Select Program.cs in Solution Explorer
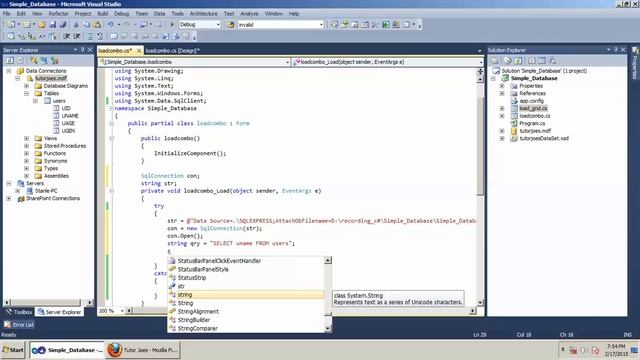640x360 pixels. coord(532,123)
